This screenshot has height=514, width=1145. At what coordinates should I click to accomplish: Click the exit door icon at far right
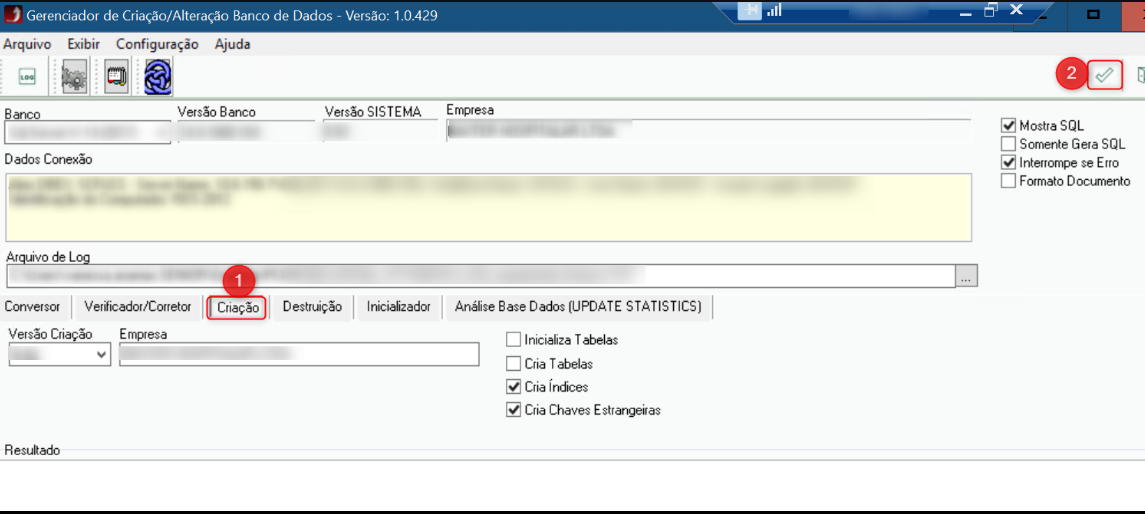click(x=1140, y=75)
